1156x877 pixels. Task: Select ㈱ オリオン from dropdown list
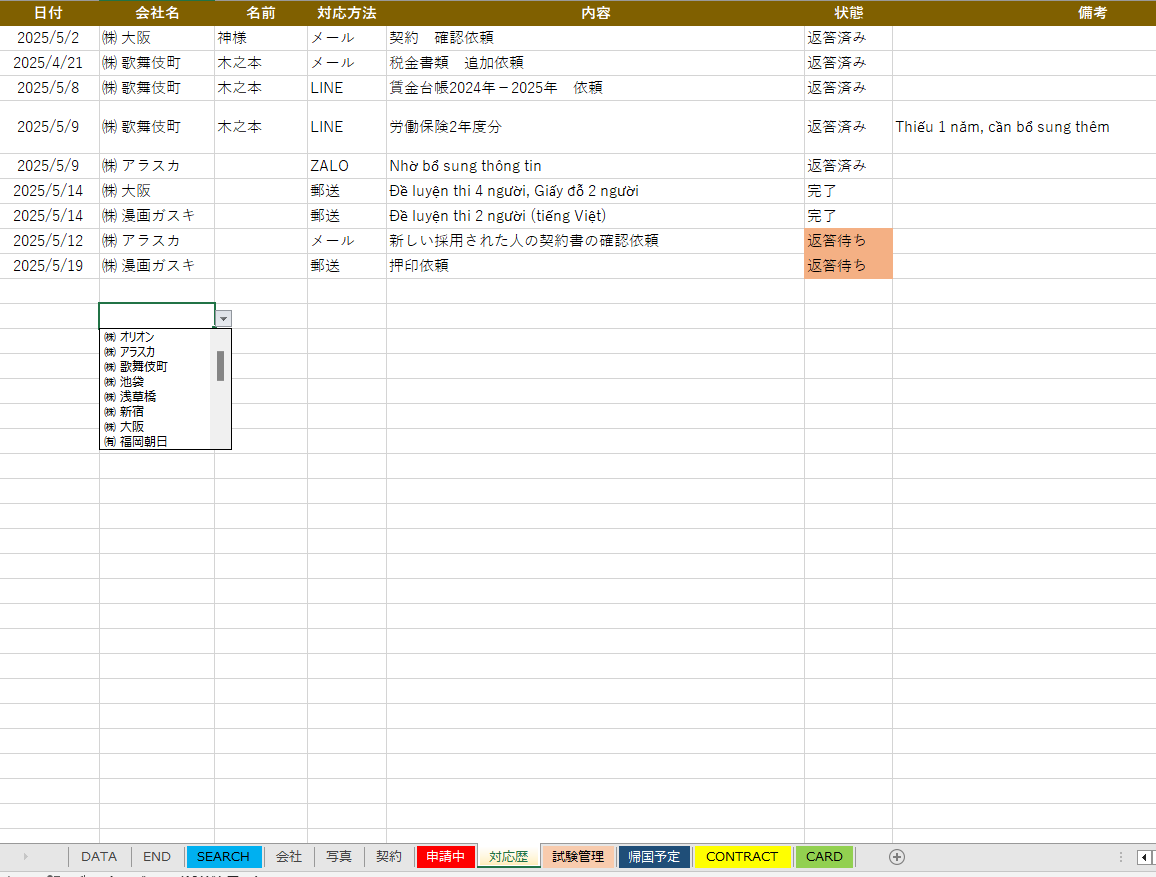[x=137, y=337]
